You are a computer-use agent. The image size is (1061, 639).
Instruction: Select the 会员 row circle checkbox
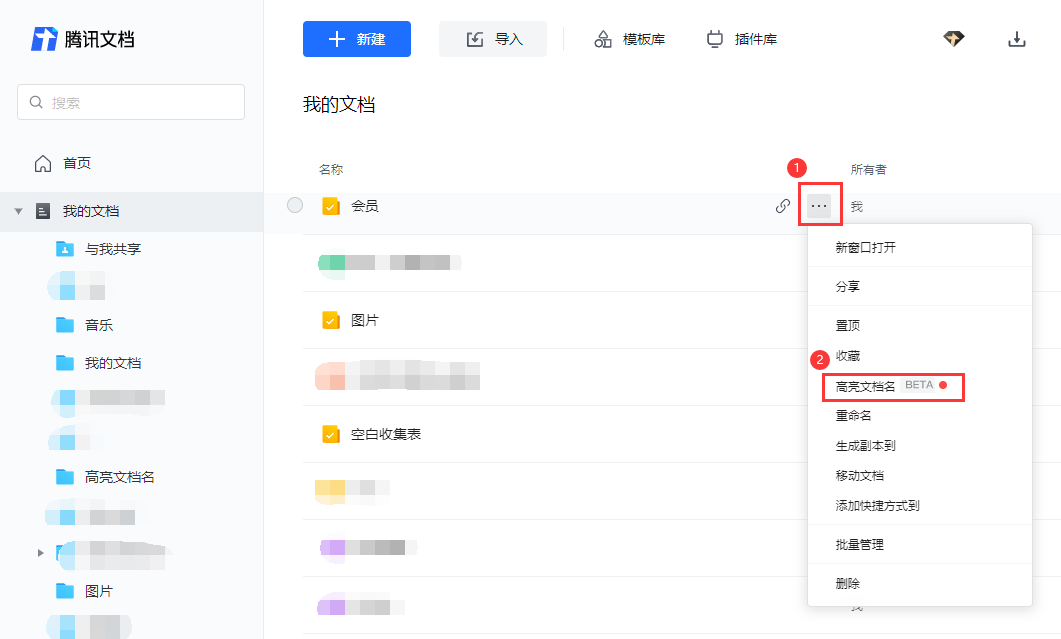[295, 205]
